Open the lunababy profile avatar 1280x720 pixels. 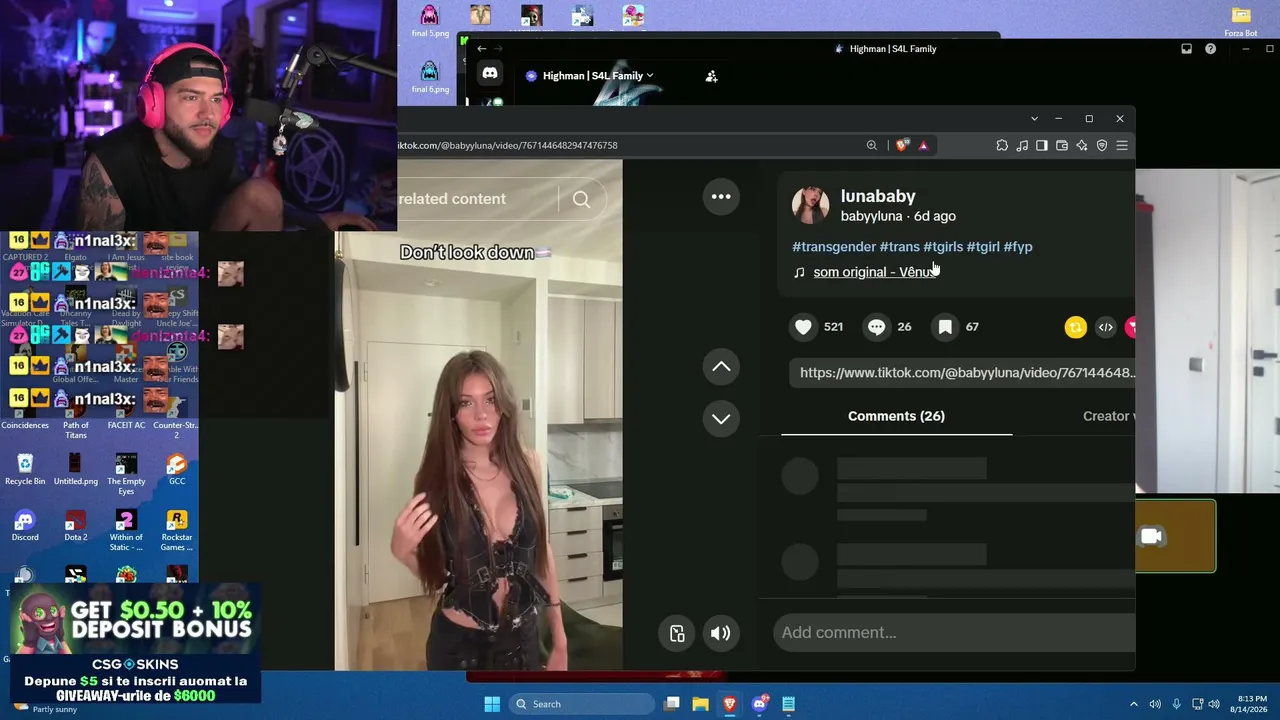[x=811, y=204]
